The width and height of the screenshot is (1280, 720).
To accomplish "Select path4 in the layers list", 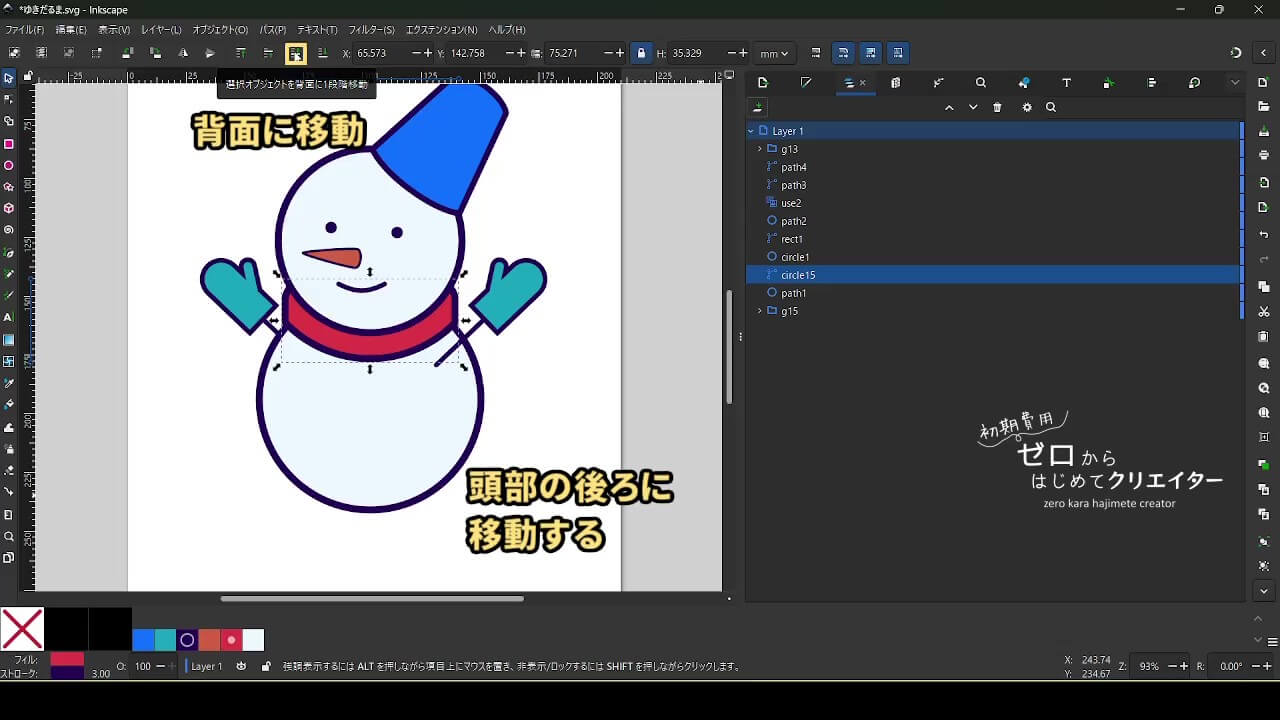I will [x=794, y=167].
